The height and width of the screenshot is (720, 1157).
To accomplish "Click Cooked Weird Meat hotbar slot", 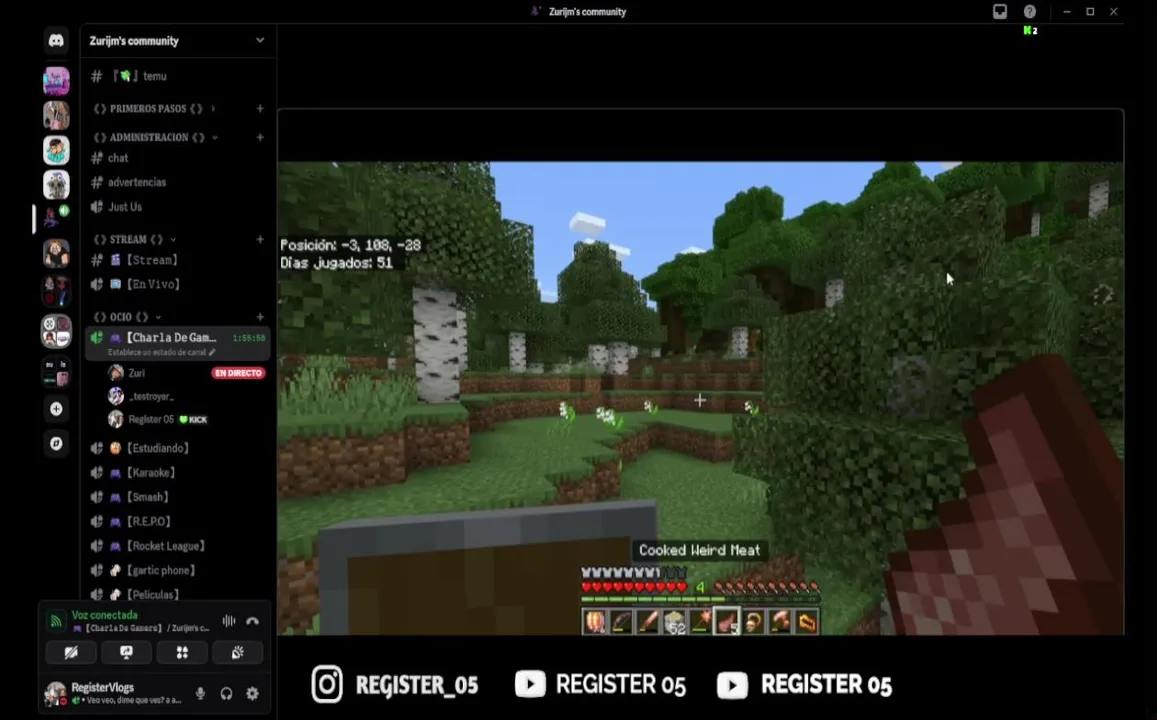I will [727, 622].
